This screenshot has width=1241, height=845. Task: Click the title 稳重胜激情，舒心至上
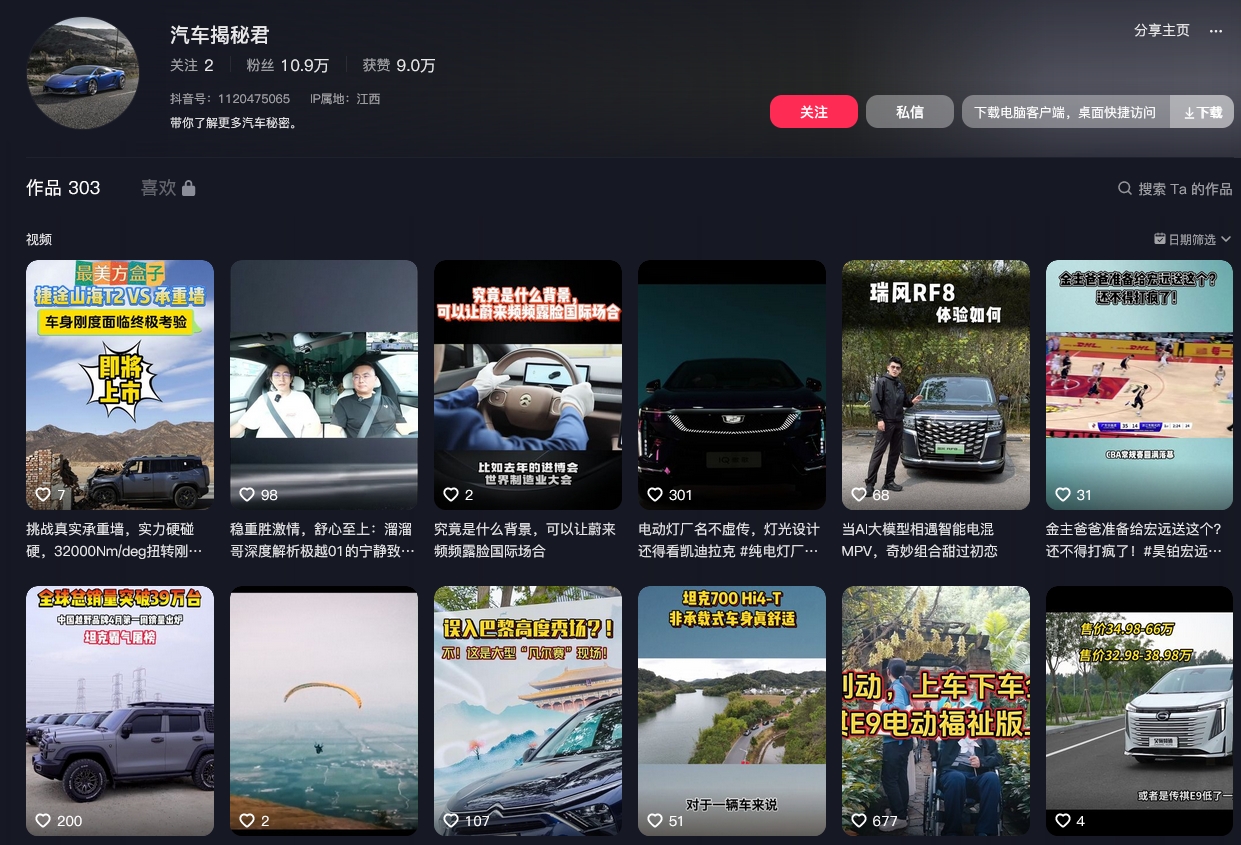click(x=322, y=540)
